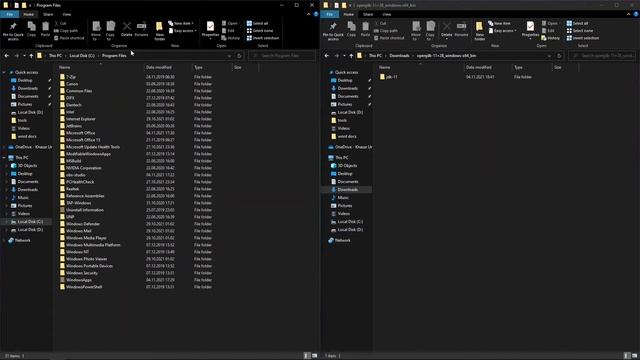Screen dimensions: 640x360
Task: Click History in Program Files window ribbon
Action: coord(231,38)
